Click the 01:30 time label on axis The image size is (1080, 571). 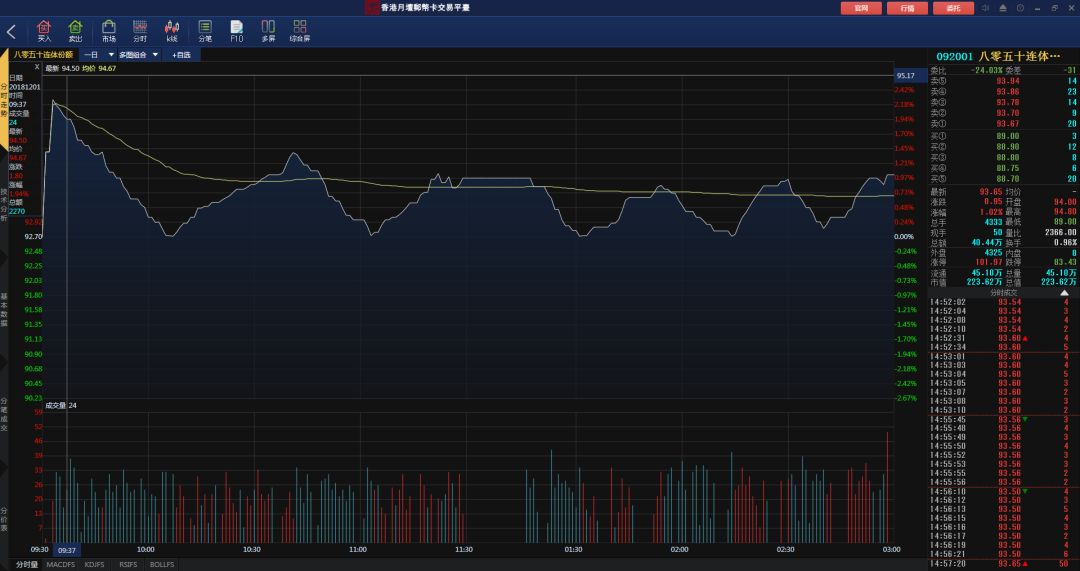point(573,550)
